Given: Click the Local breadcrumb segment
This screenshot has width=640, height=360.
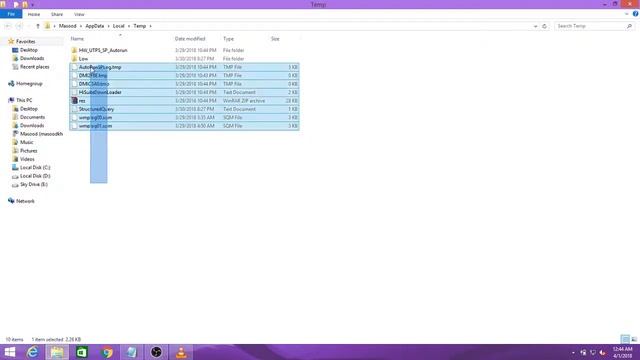Looking at the screenshot, I should coord(118,26).
